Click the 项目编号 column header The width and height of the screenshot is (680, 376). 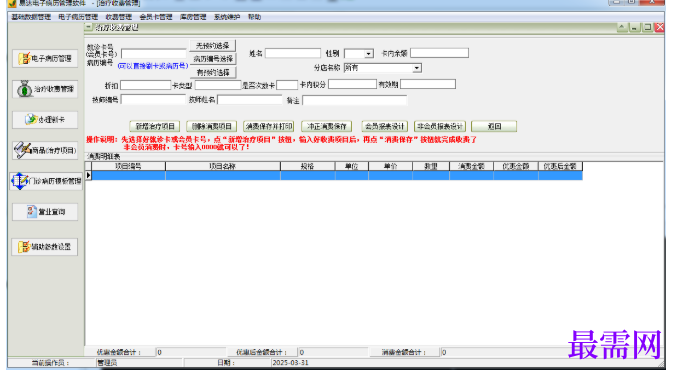coord(128,167)
